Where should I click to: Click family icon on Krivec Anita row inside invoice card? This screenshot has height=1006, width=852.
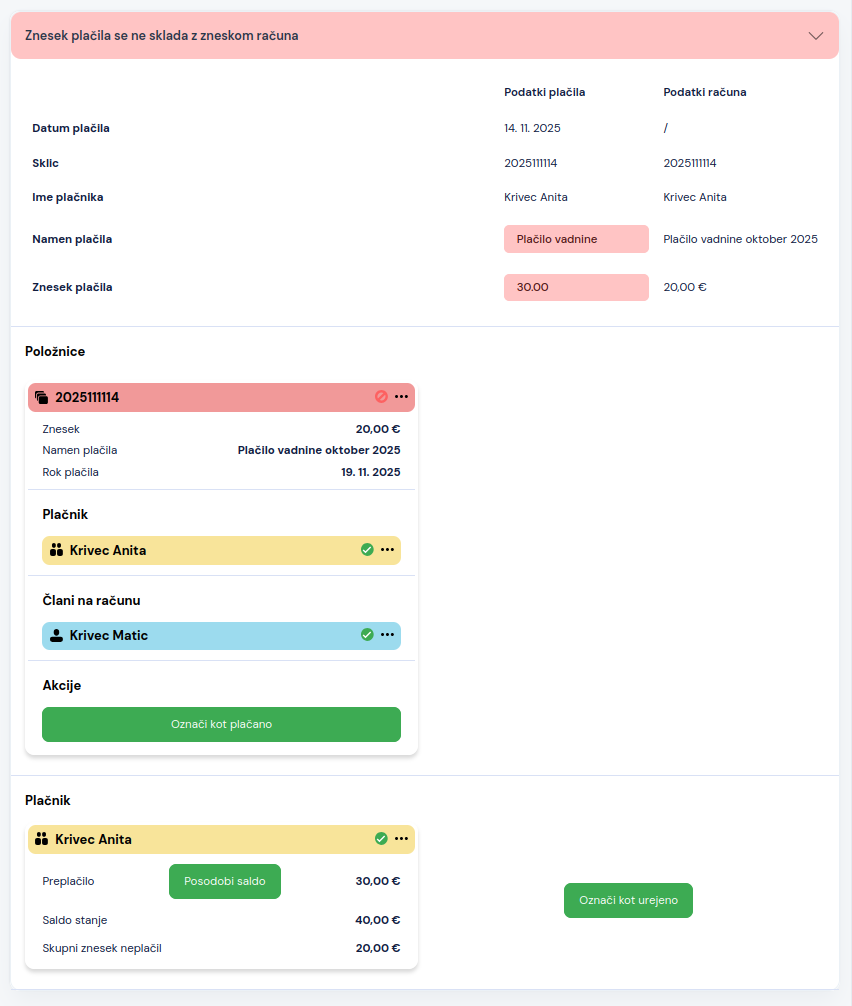(x=56, y=550)
